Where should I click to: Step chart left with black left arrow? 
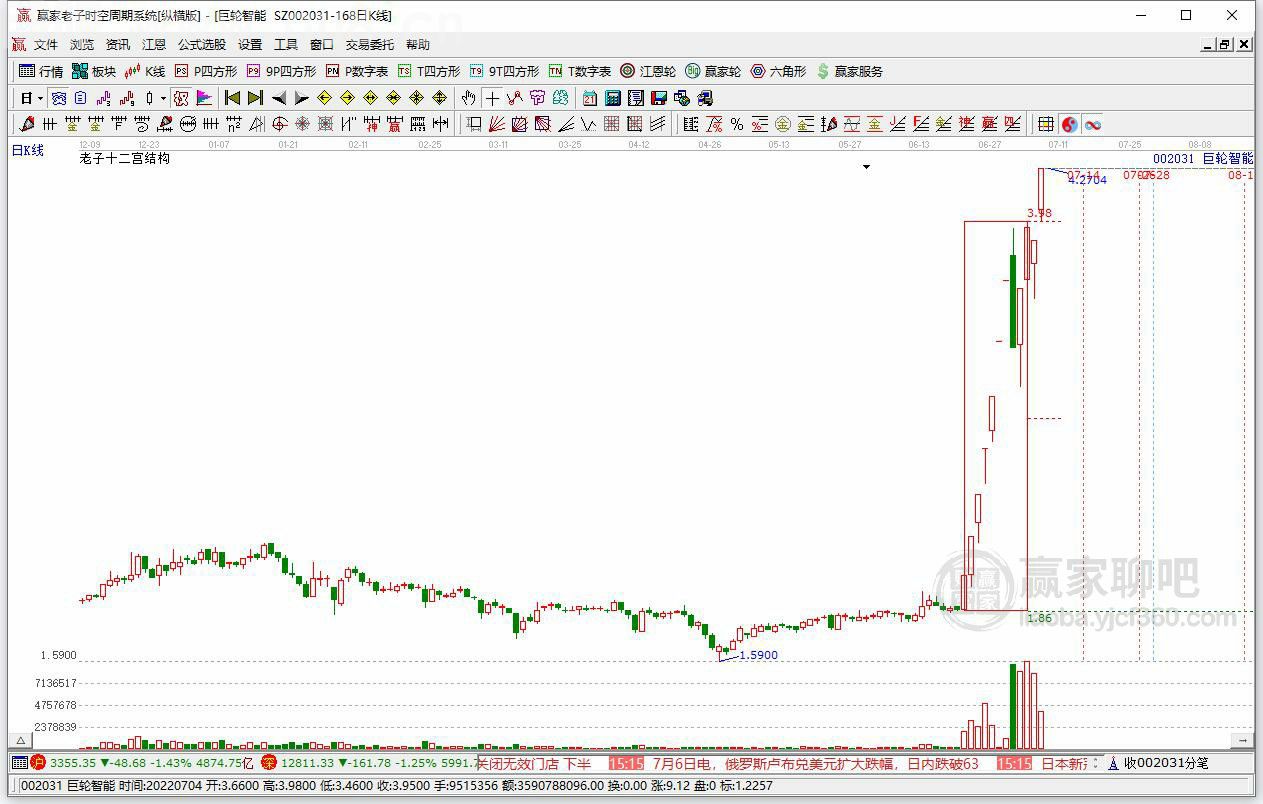click(279, 98)
